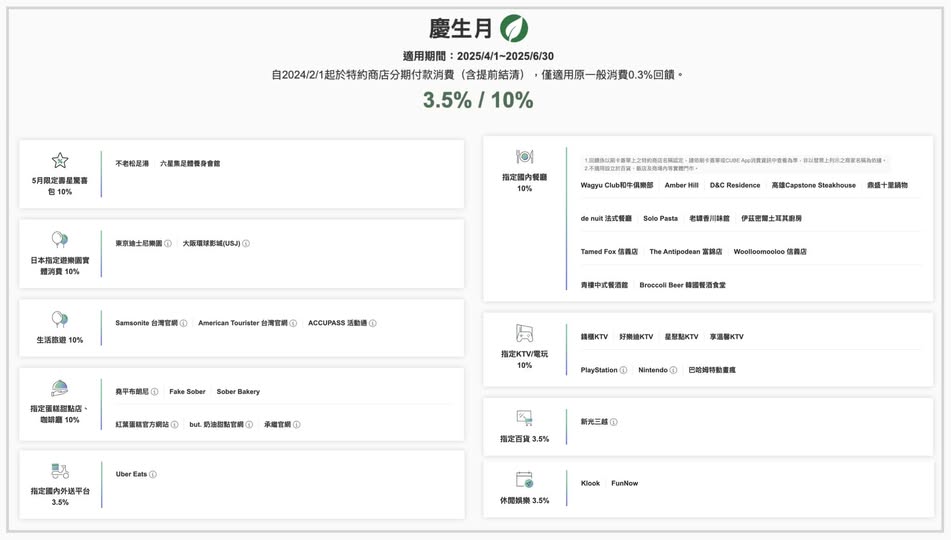Click the delivery scooter icon for 指定國內外送平台

coord(60,471)
